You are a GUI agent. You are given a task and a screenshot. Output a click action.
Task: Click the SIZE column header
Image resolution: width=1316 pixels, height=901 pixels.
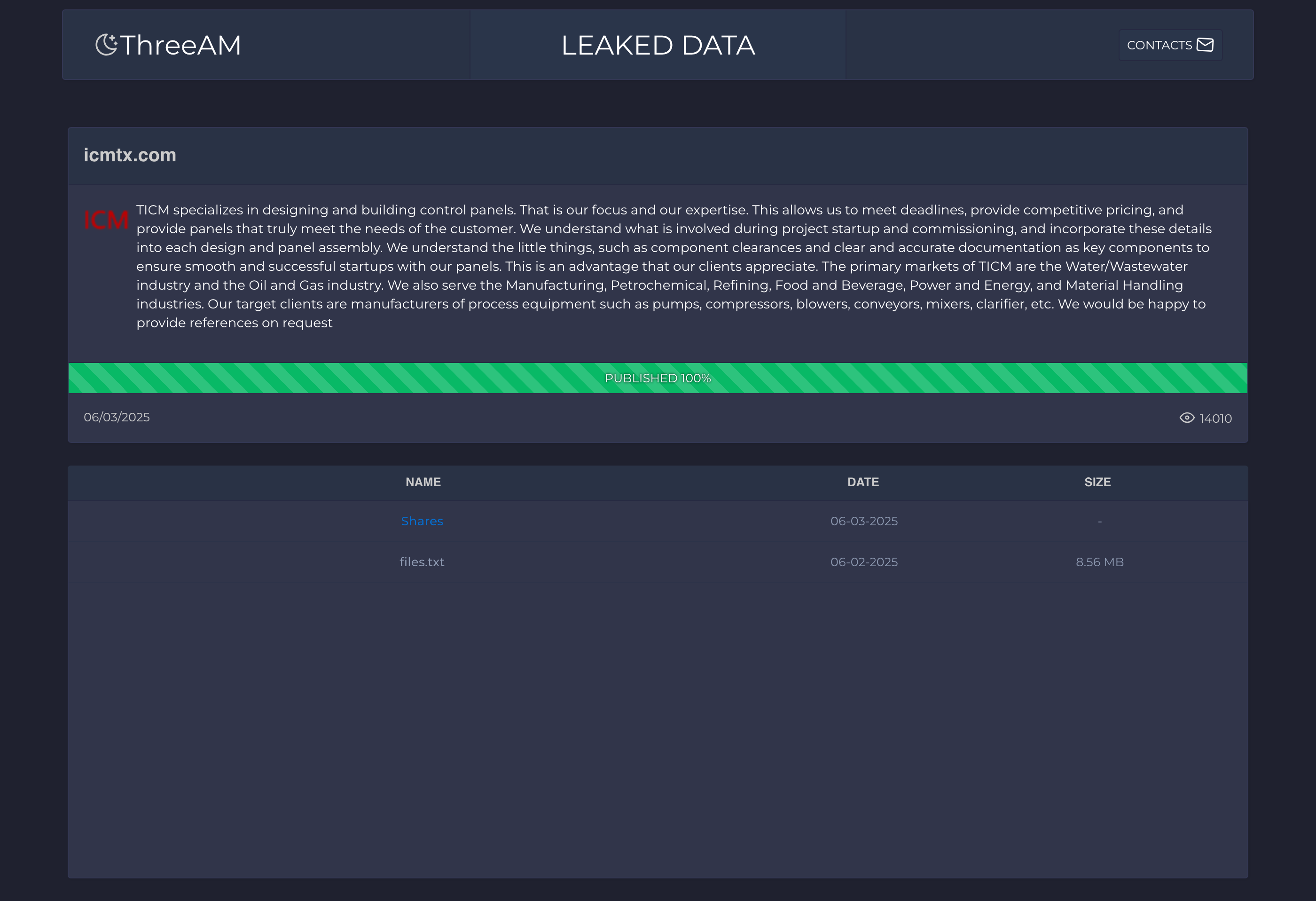1097,482
